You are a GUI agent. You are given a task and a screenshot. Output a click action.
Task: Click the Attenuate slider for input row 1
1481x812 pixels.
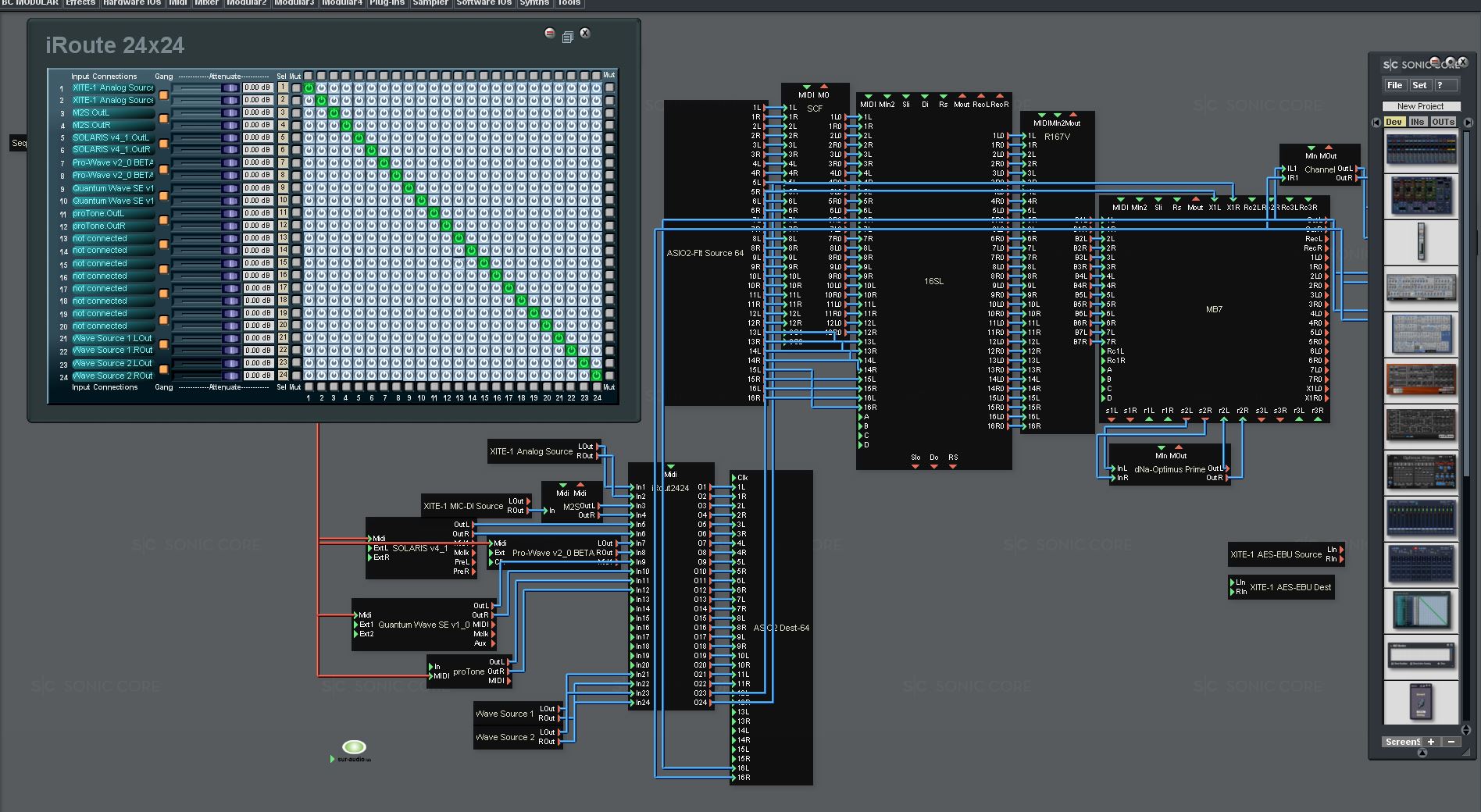[205, 88]
